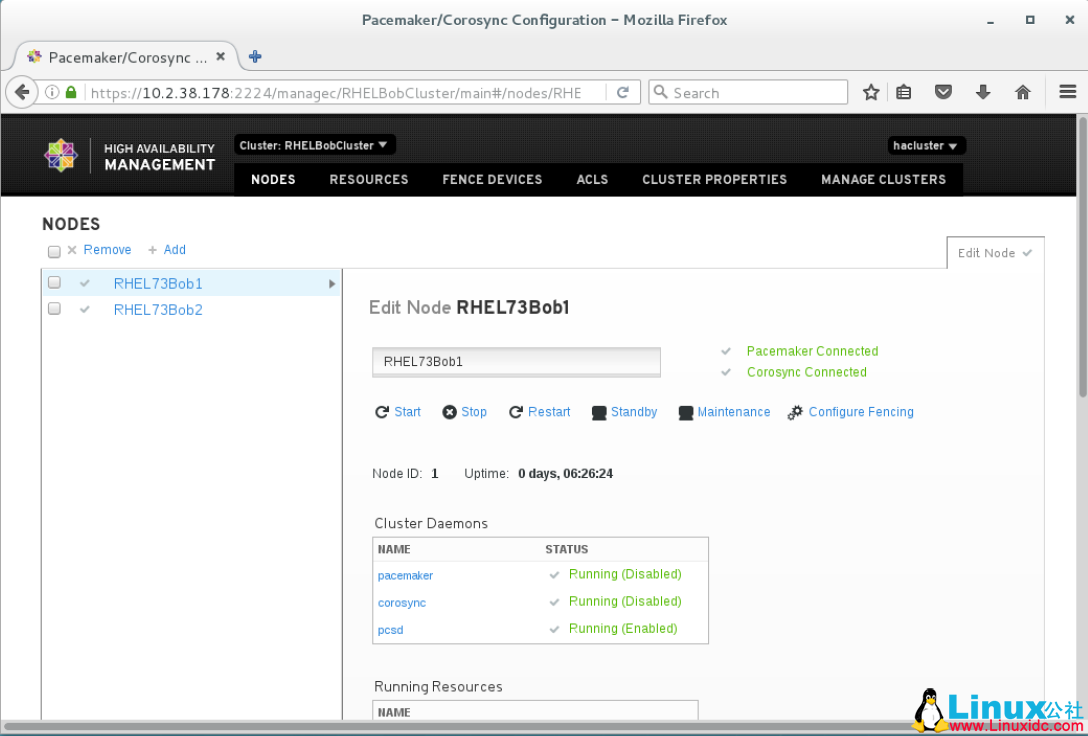Viewport: 1088px width, 736px height.
Task: Switch to the RESOURCES tab
Action: 369,180
